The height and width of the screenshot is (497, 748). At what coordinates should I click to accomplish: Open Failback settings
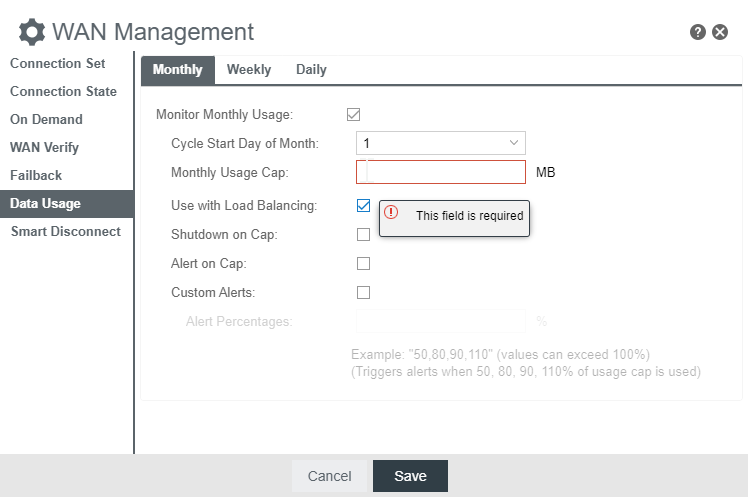36,176
